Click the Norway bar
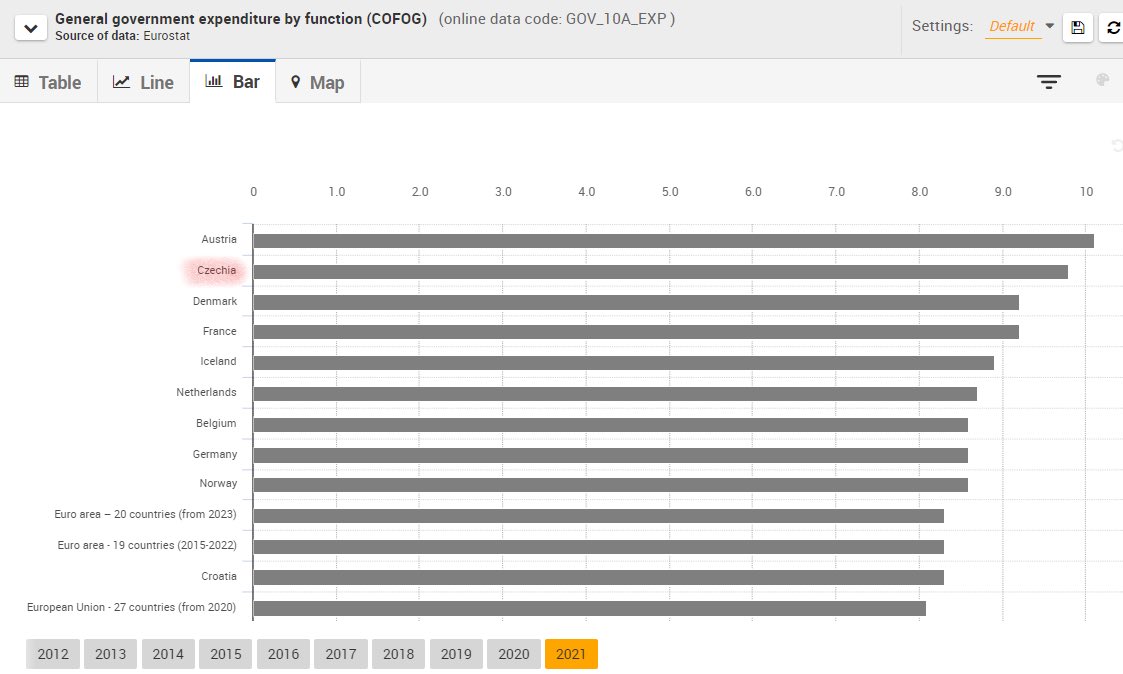Viewport: 1123px width, 674px height. coord(611,485)
